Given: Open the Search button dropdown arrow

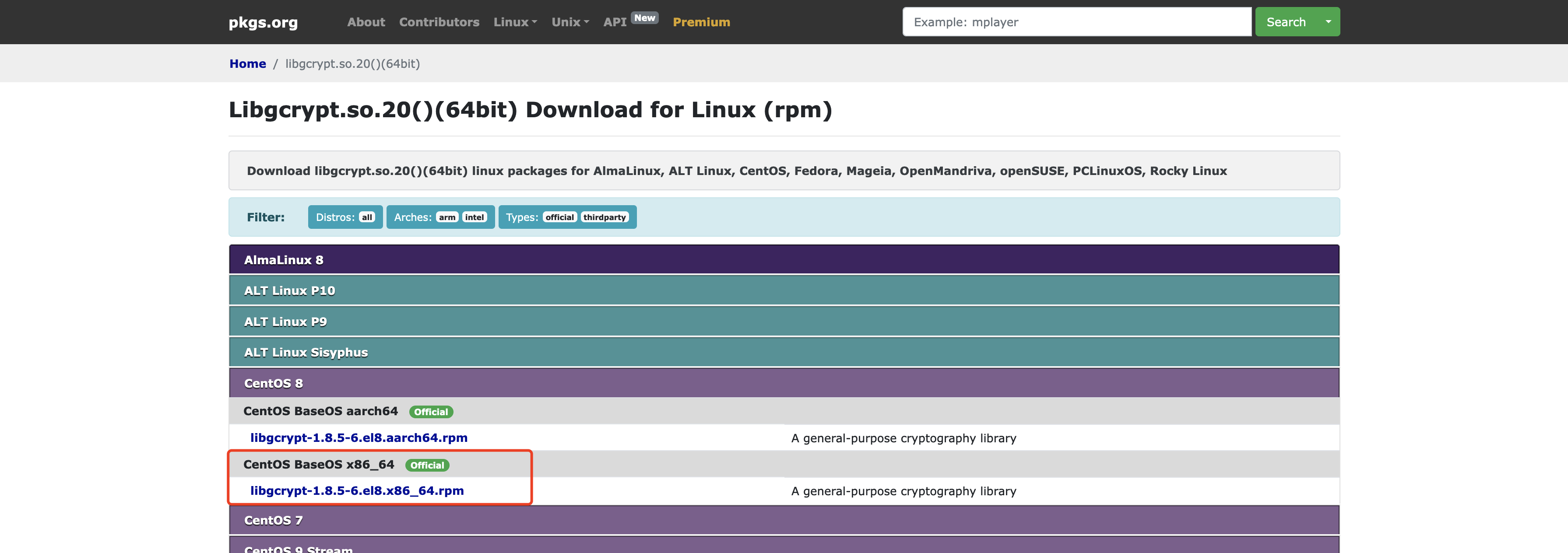Looking at the screenshot, I should pos(1328,22).
